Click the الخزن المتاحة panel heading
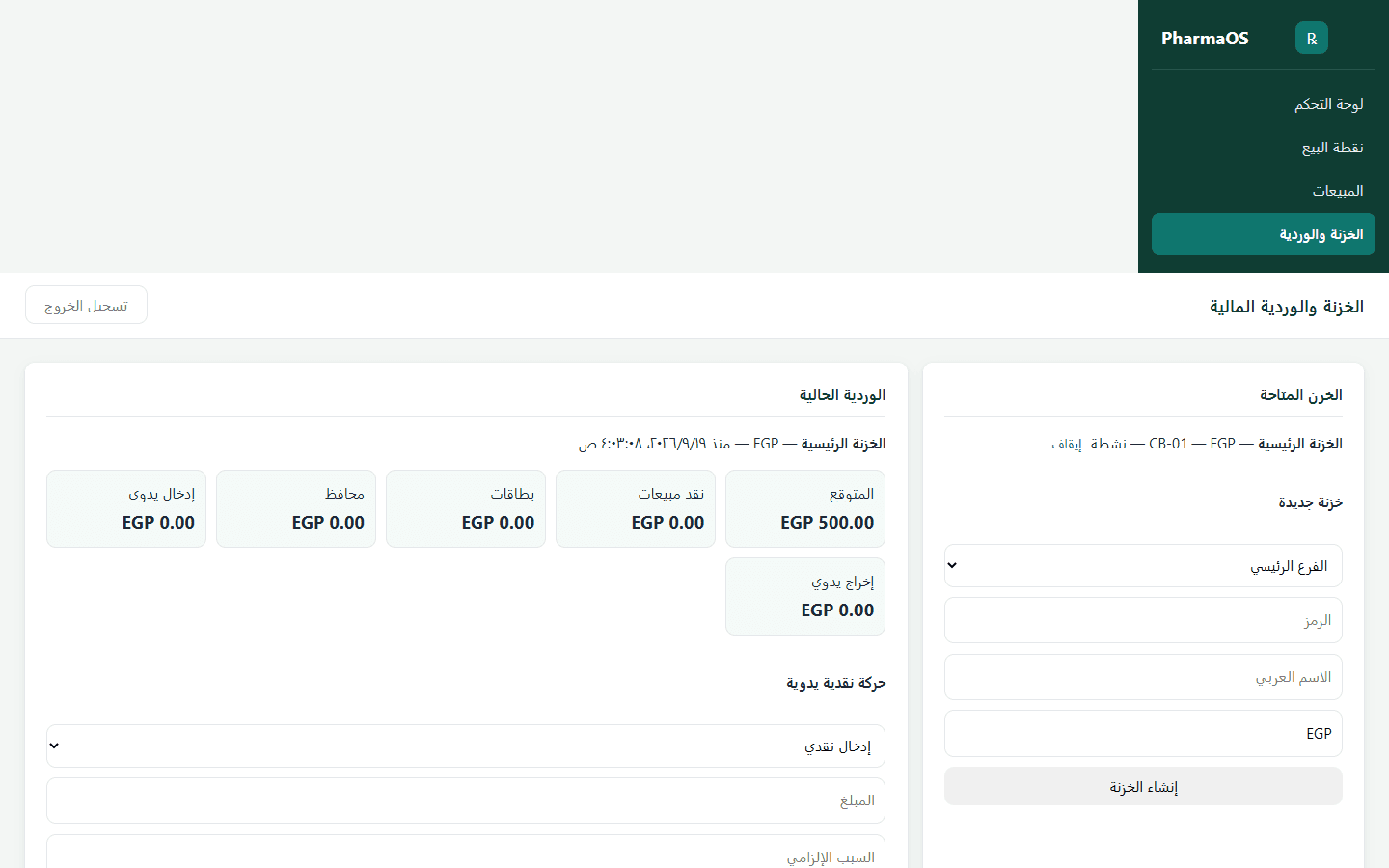This screenshot has width=1389, height=868. pyautogui.click(x=1301, y=395)
